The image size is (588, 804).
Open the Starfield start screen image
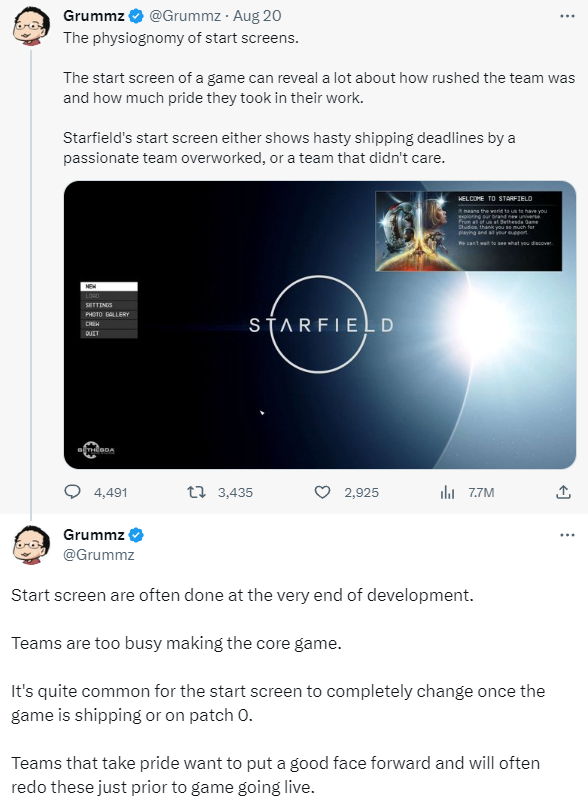(x=319, y=325)
